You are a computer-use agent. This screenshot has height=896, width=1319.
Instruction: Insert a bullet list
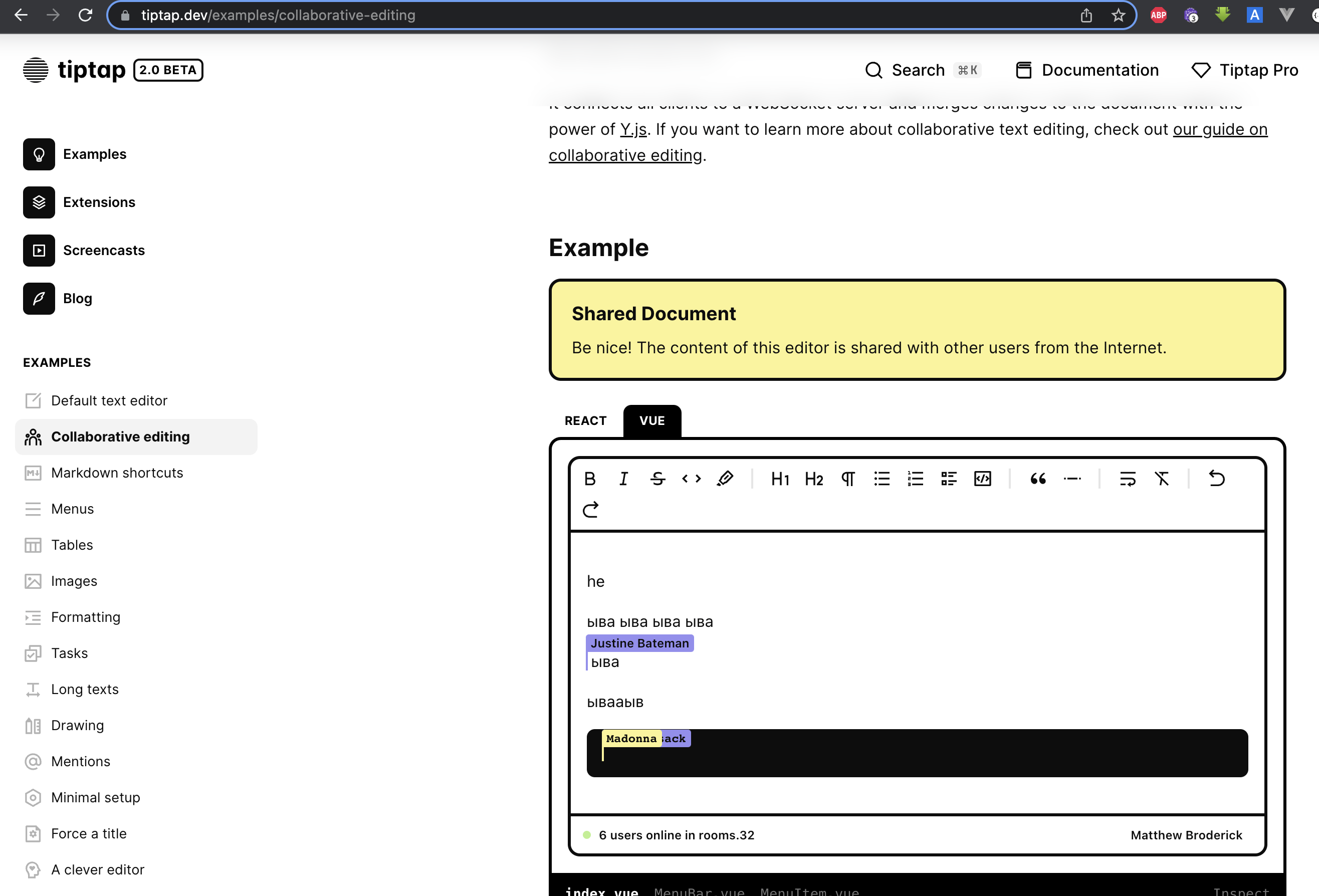click(882, 479)
